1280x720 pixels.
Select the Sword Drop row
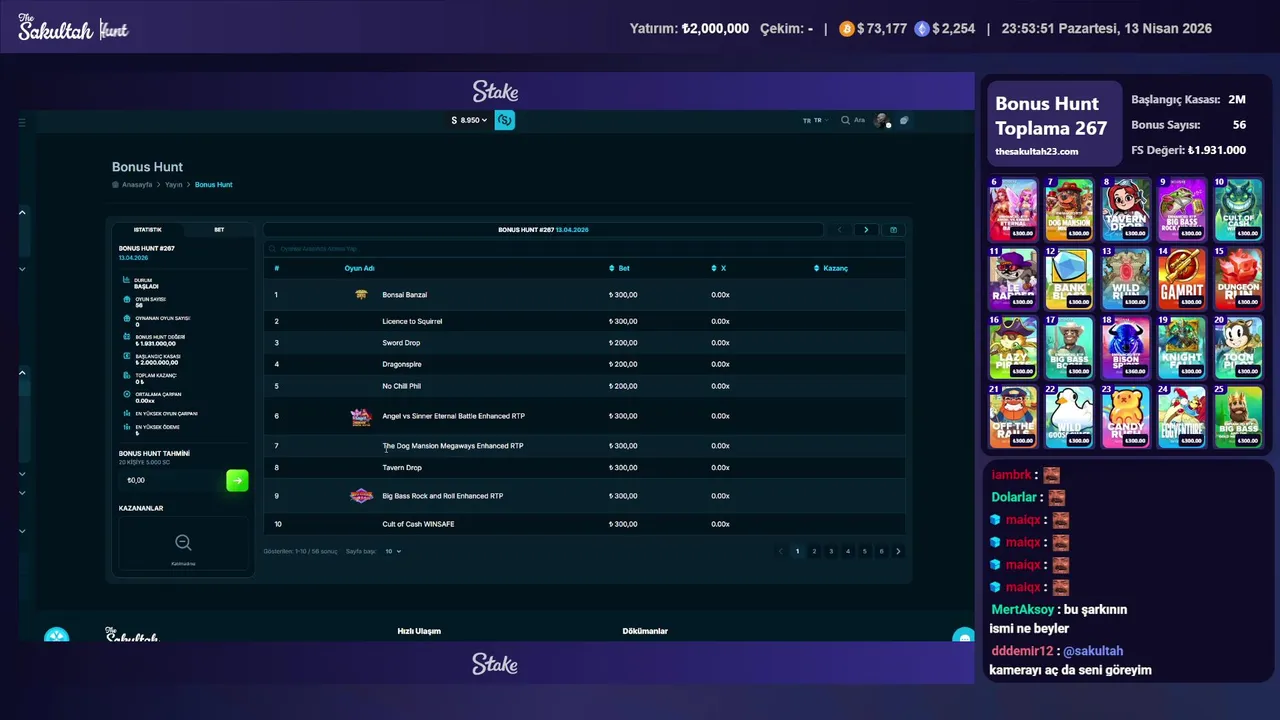[x=584, y=343]
